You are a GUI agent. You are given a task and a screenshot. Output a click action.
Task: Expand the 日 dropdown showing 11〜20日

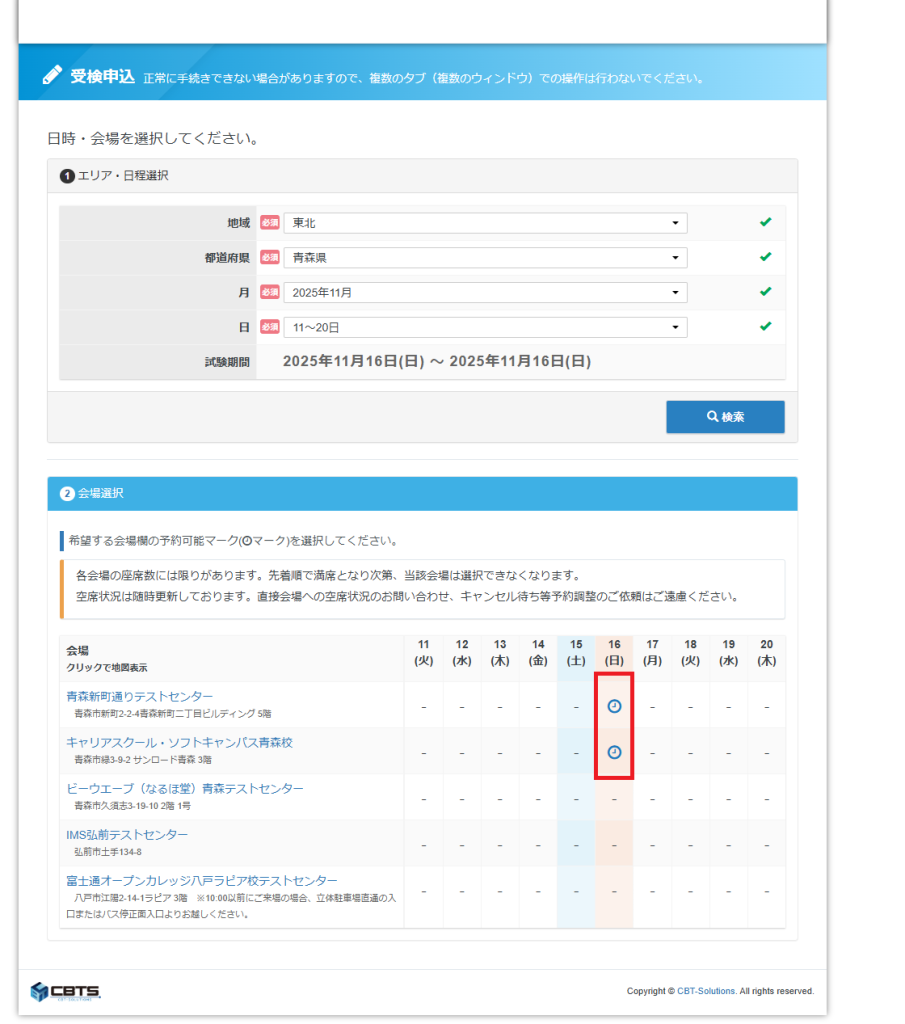(x=485, y=328)
